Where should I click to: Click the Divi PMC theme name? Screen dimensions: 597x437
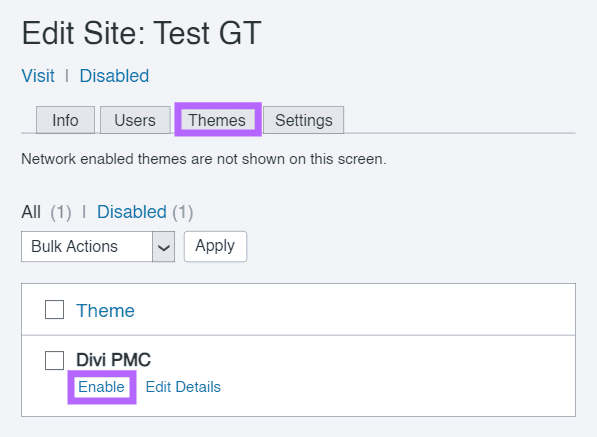coord(113,360)
